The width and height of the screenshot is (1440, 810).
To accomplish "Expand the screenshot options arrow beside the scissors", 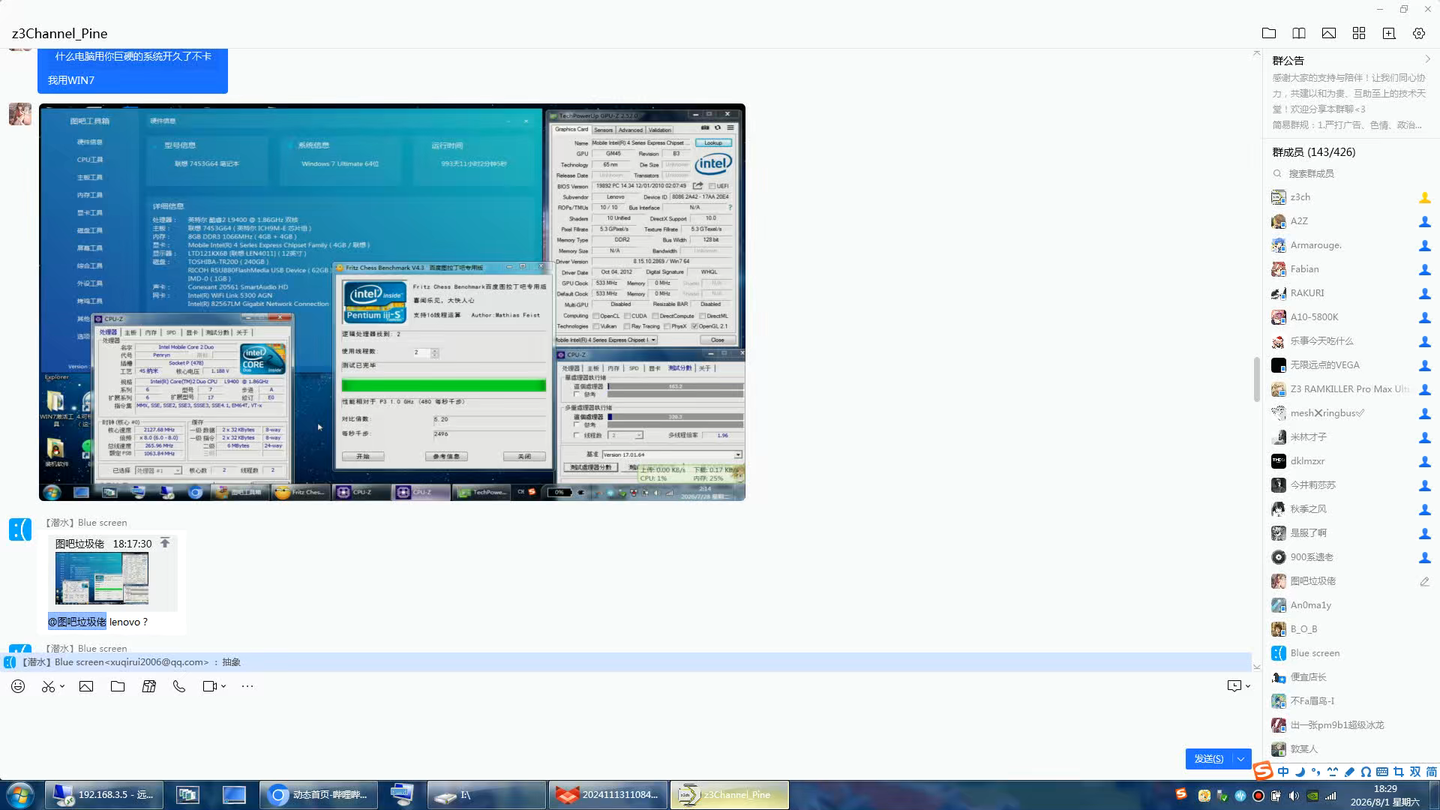I will coord(62,687).
